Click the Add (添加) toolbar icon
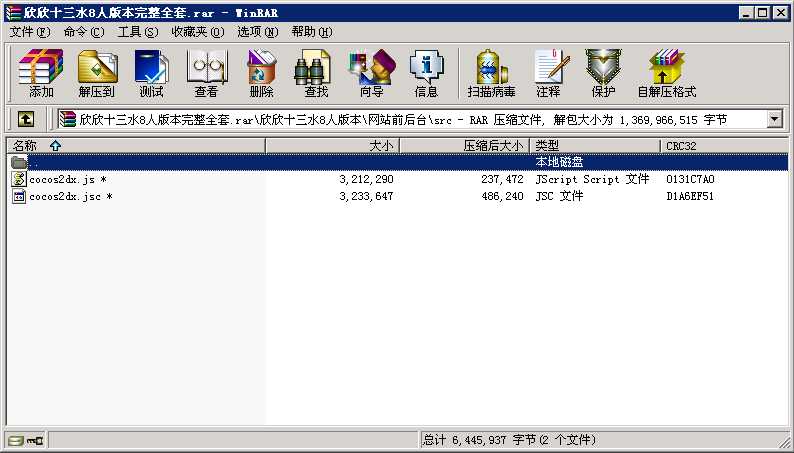The image size is (794, 453). coord(41,73)
